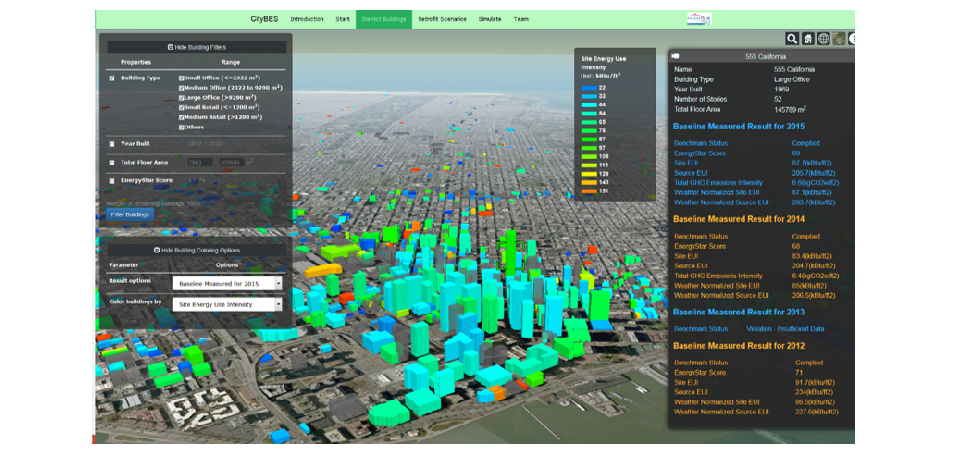Click the magnifier search icon
Viewport: 960px width, 456px height.
click(792, 39)
